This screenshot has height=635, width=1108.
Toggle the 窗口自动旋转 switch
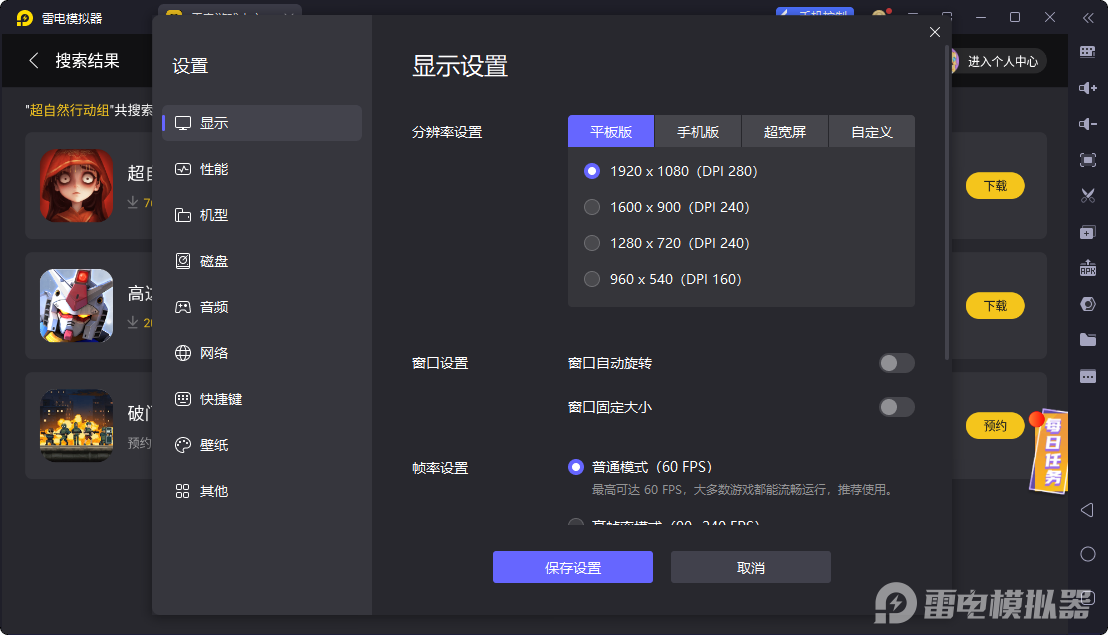(x=897, y=363)
